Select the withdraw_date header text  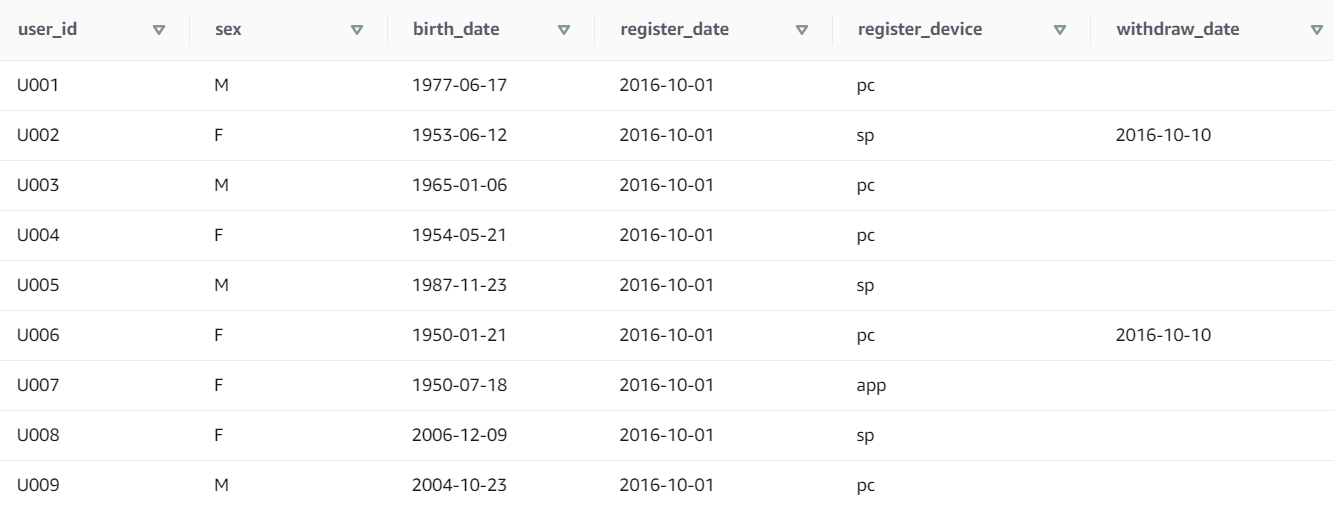pos(1177,29)
